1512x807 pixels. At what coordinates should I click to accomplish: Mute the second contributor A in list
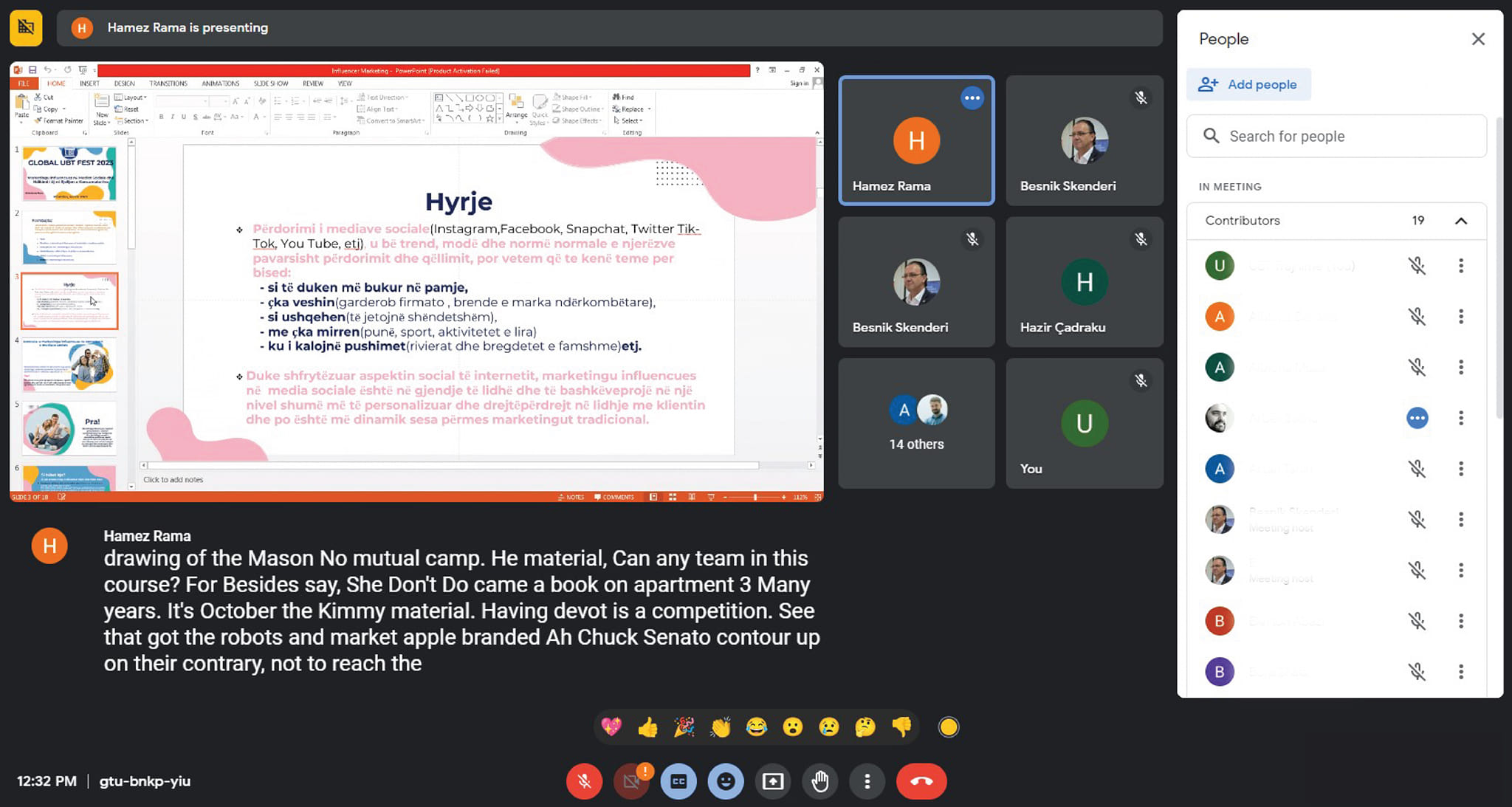point(1416,317)
